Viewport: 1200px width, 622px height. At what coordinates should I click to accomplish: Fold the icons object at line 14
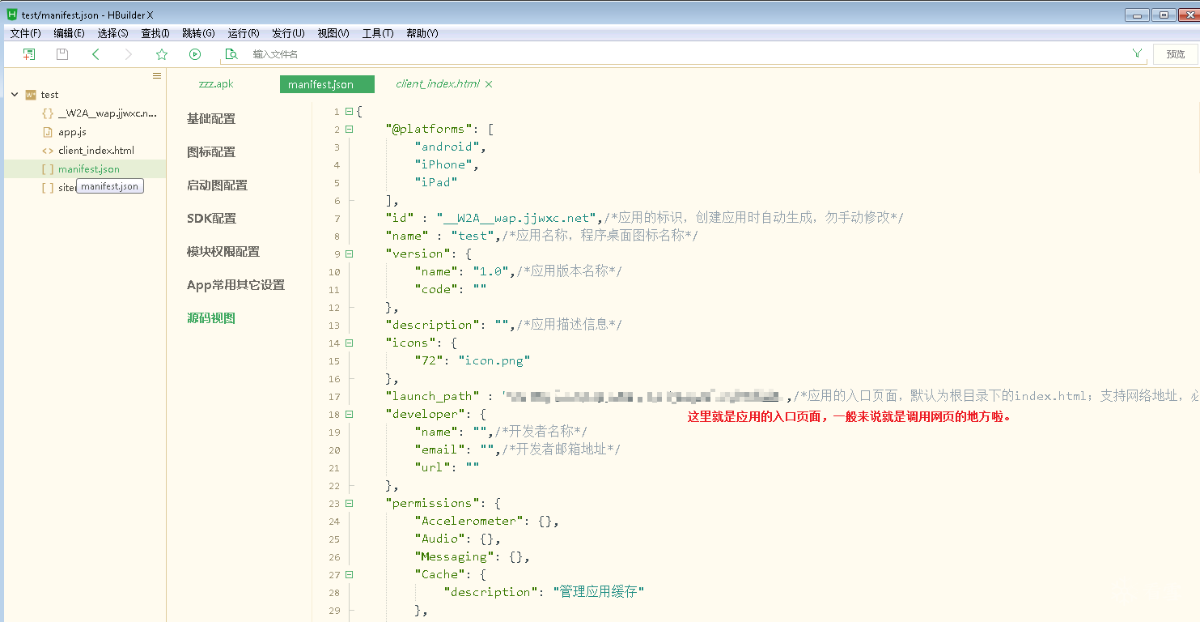[x=349, y=343]
